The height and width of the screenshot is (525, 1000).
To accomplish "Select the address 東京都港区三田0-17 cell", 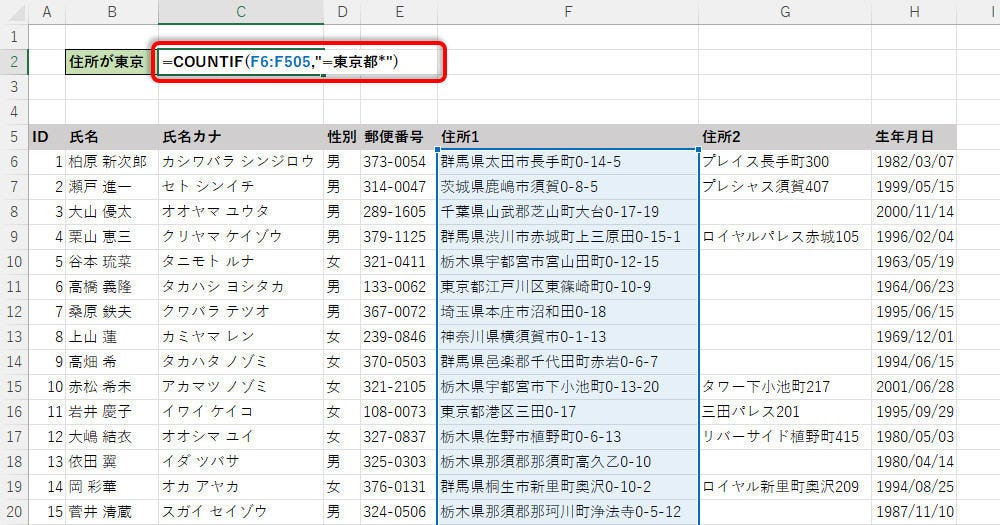I will pos(567,411).
